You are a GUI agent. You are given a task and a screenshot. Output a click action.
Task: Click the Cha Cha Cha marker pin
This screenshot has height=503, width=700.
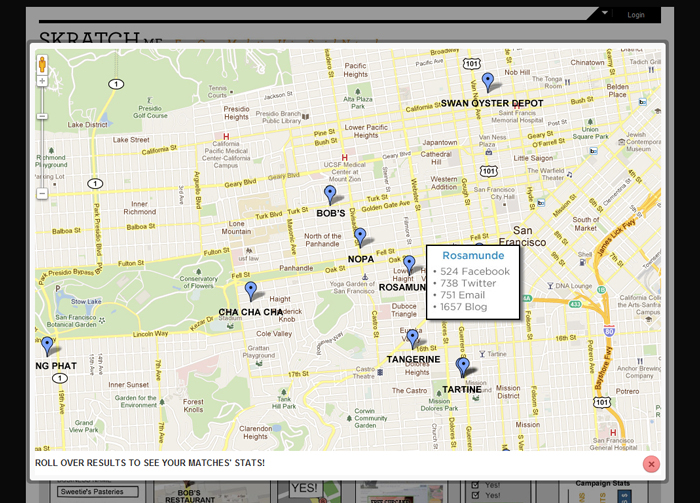pos(251,291)
